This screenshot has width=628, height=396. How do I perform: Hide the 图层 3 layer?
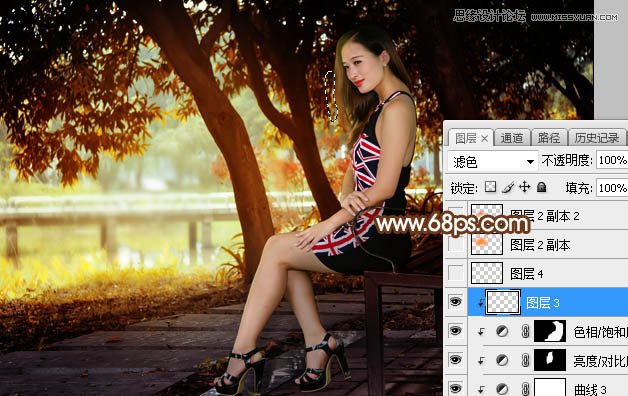click(455, 302)
